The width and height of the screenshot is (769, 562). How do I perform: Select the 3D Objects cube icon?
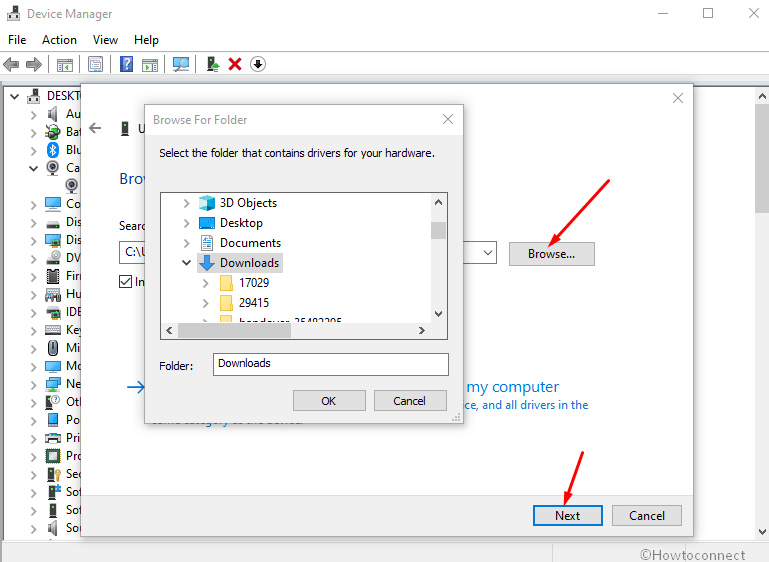(x=207, y=203)
